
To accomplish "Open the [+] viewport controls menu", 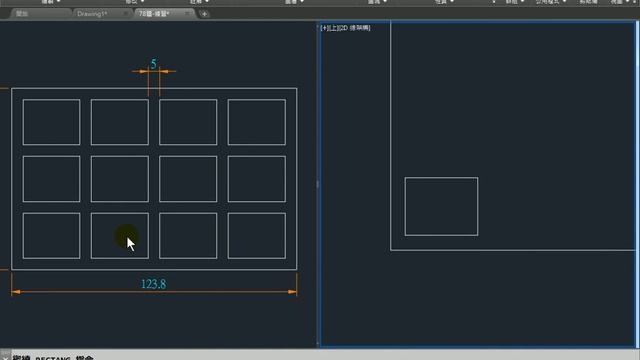I will [324, 28].
